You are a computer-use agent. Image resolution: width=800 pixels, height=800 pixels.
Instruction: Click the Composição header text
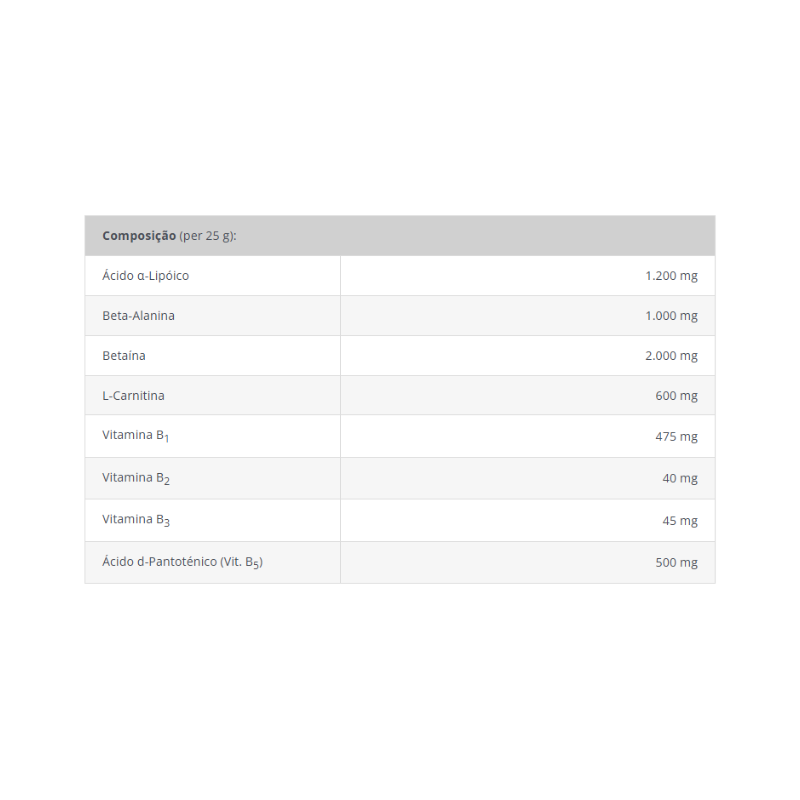point(139,236)
